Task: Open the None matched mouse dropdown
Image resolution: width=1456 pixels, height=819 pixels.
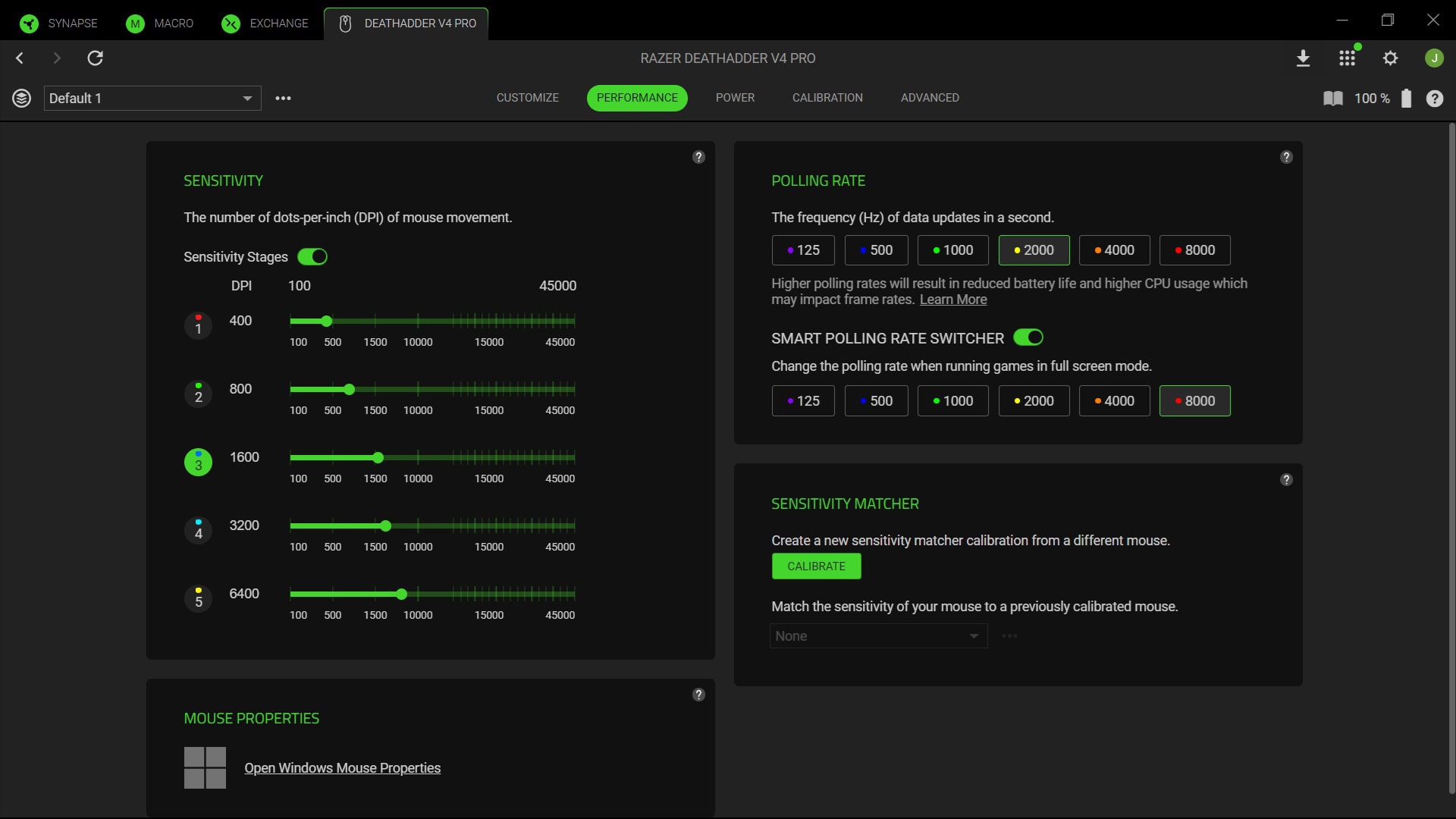Action: pyautogui.click(x=878, y=636)
